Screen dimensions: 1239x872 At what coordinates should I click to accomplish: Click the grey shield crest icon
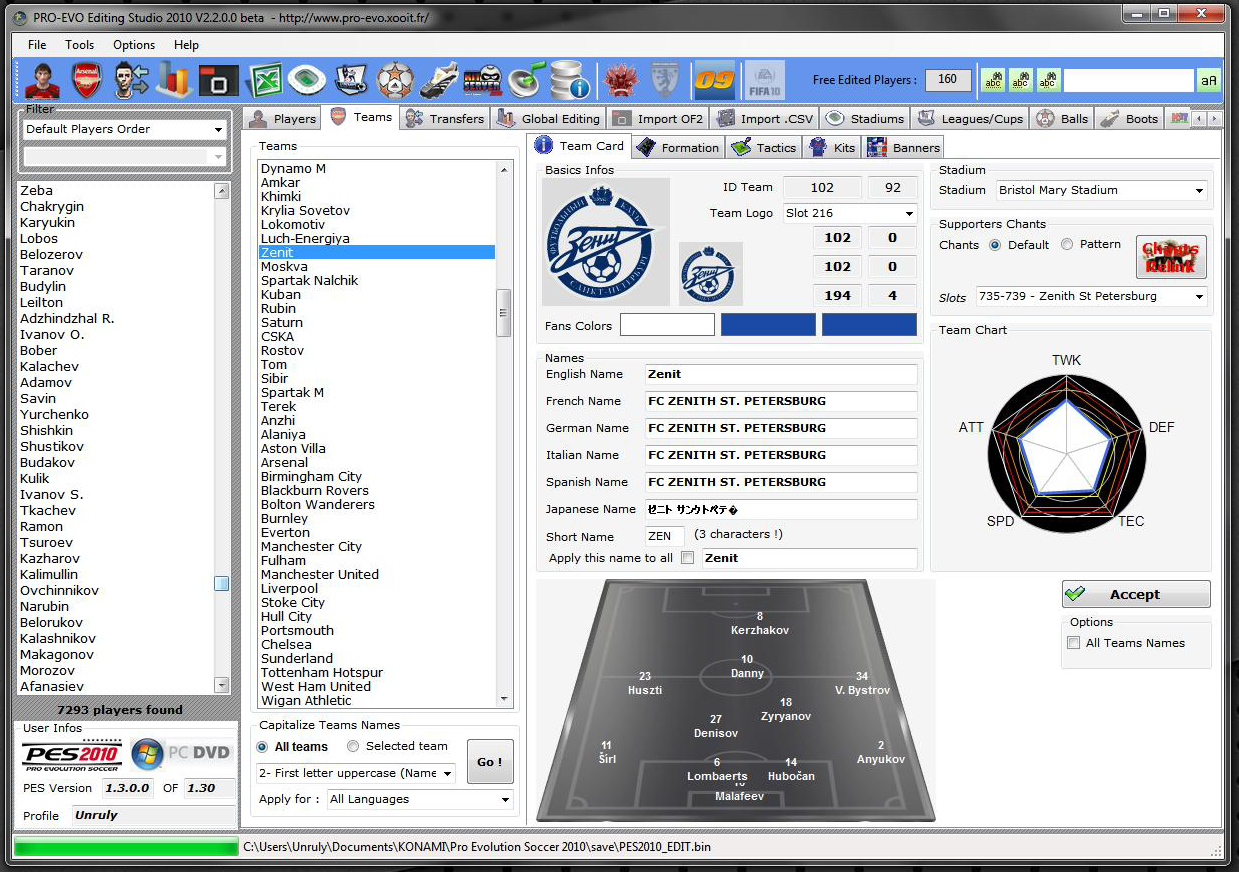click(666, 80)
